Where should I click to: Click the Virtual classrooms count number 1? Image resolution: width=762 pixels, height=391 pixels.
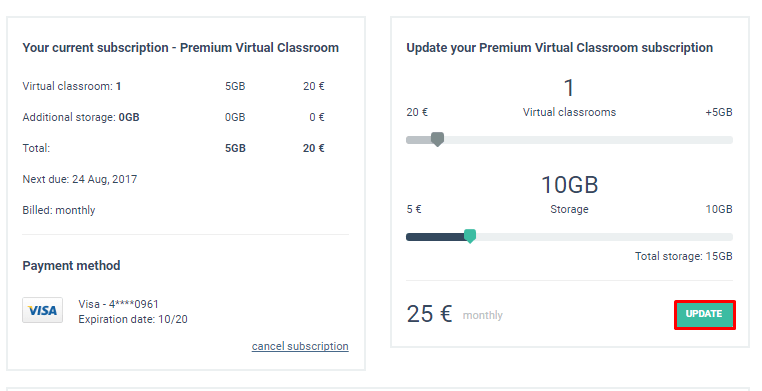(x=569, y=88)
